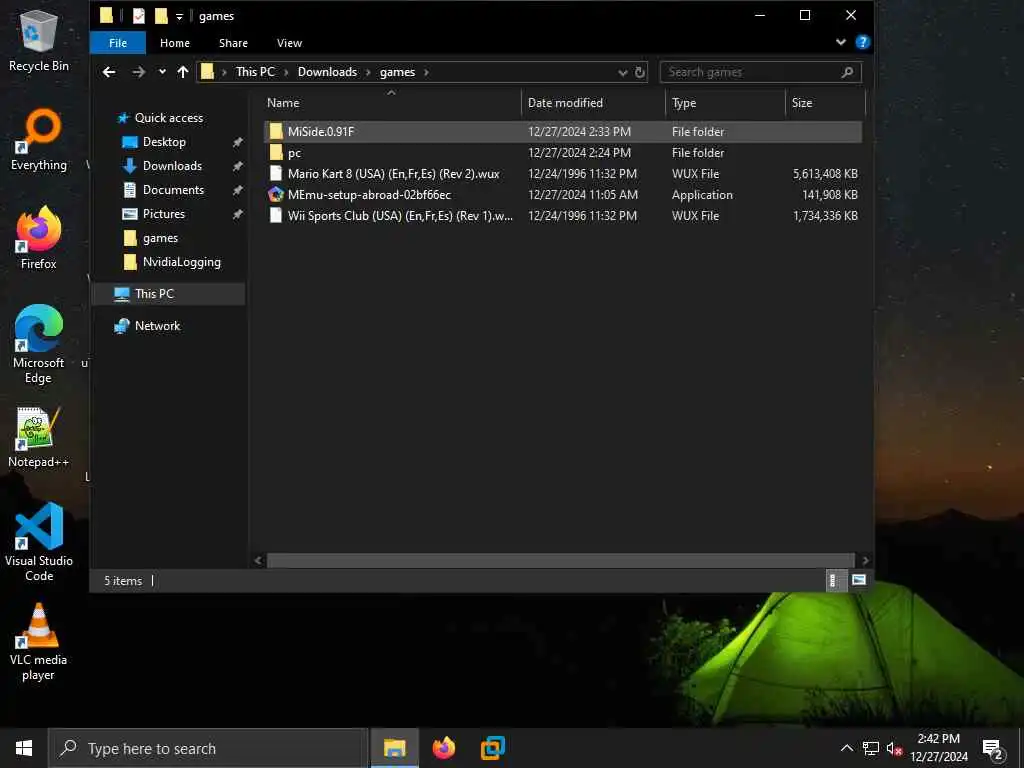
Task: Sort by the Name column header
Action: [x=392, y=103]
